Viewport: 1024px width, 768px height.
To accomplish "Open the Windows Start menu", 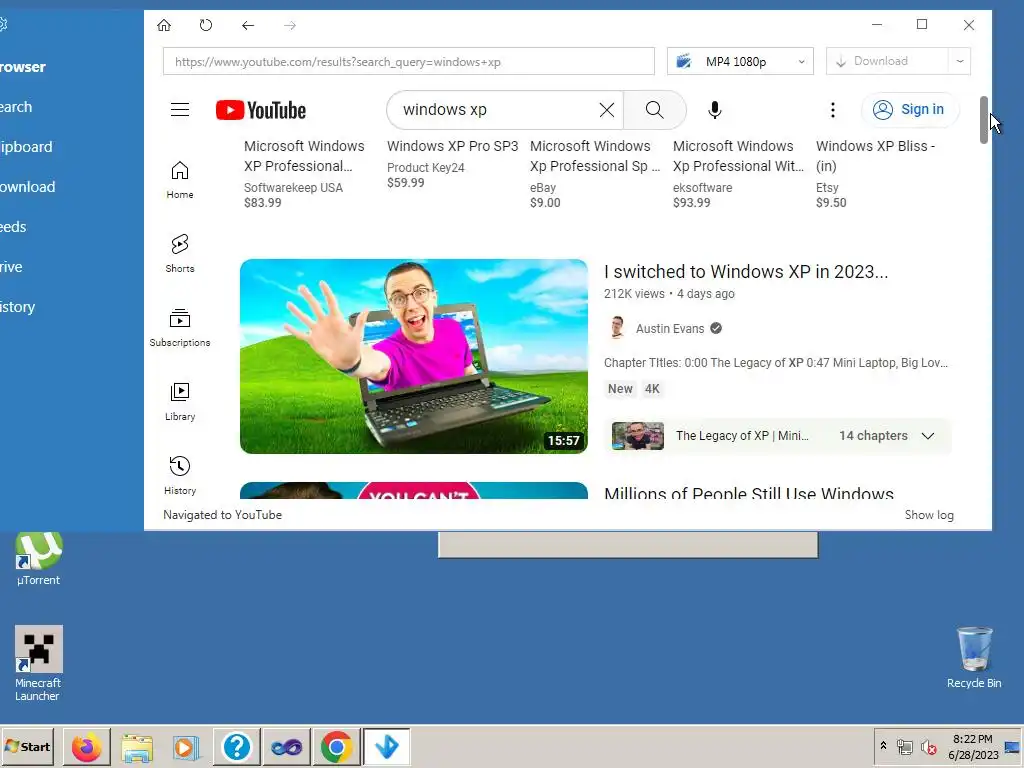I will click(27, 746).
